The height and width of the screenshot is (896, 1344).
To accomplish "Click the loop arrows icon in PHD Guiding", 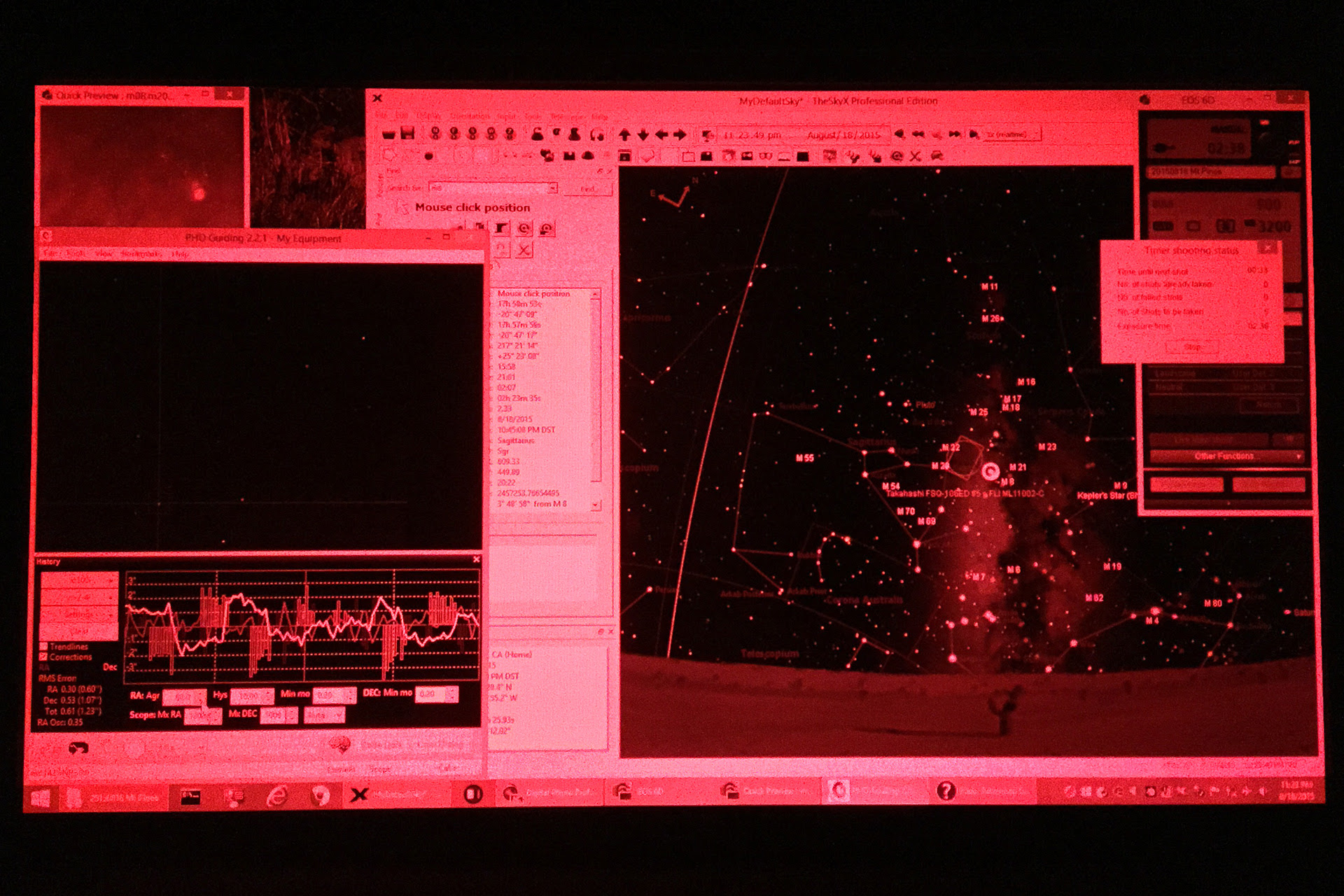I will [78, 748].
